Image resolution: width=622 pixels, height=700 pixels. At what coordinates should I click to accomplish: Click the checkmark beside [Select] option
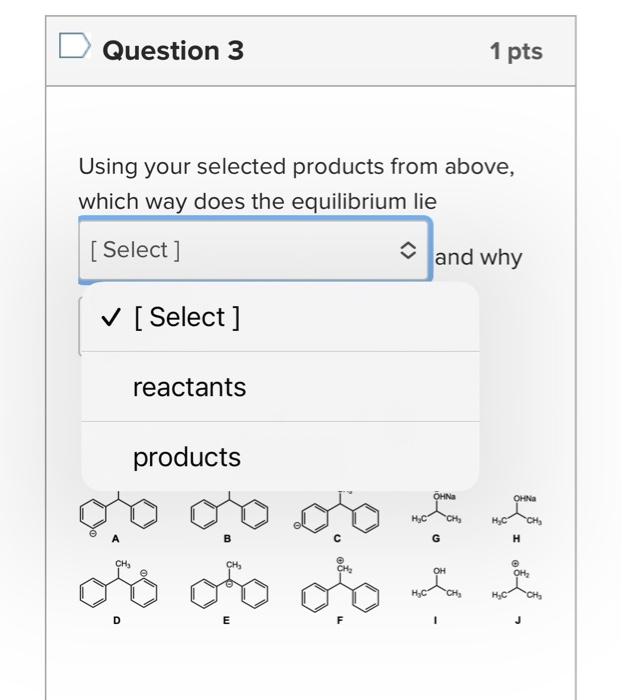[113, 318]
